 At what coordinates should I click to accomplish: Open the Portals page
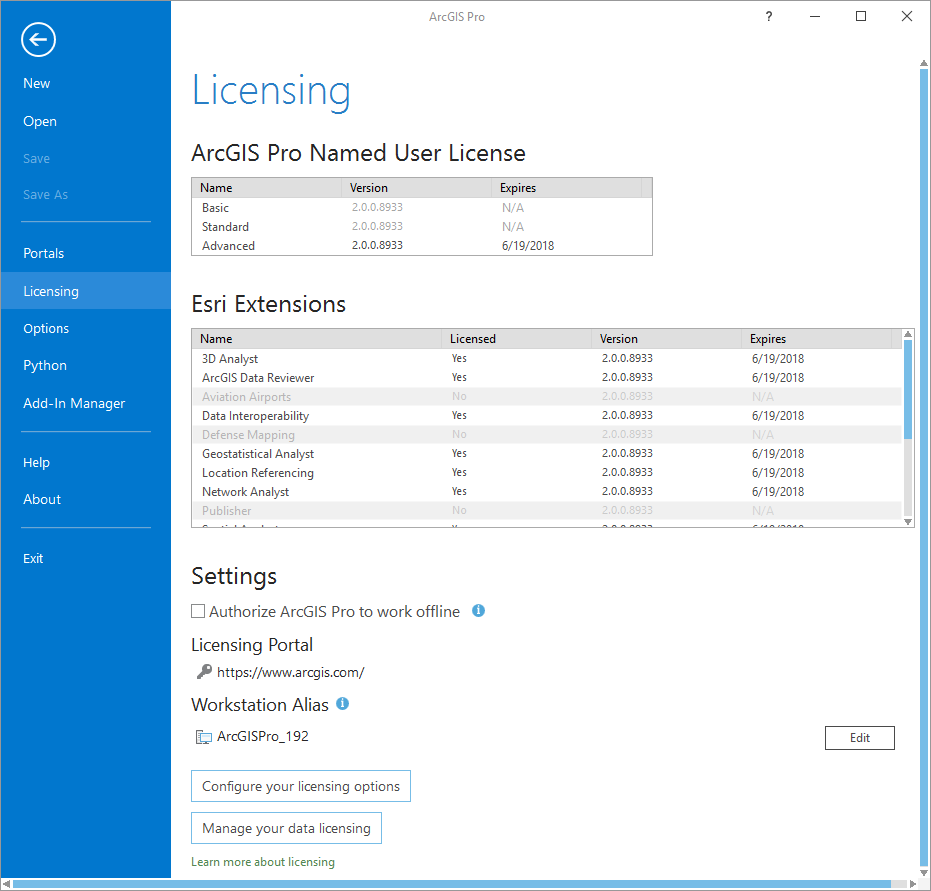(x=43, y=253)
